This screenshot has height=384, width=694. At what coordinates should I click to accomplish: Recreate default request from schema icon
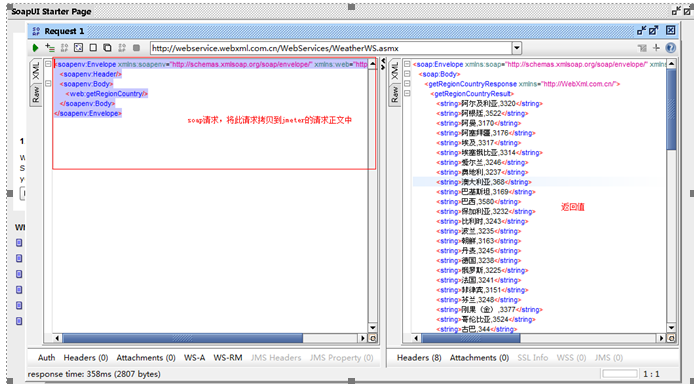point(78,48)
